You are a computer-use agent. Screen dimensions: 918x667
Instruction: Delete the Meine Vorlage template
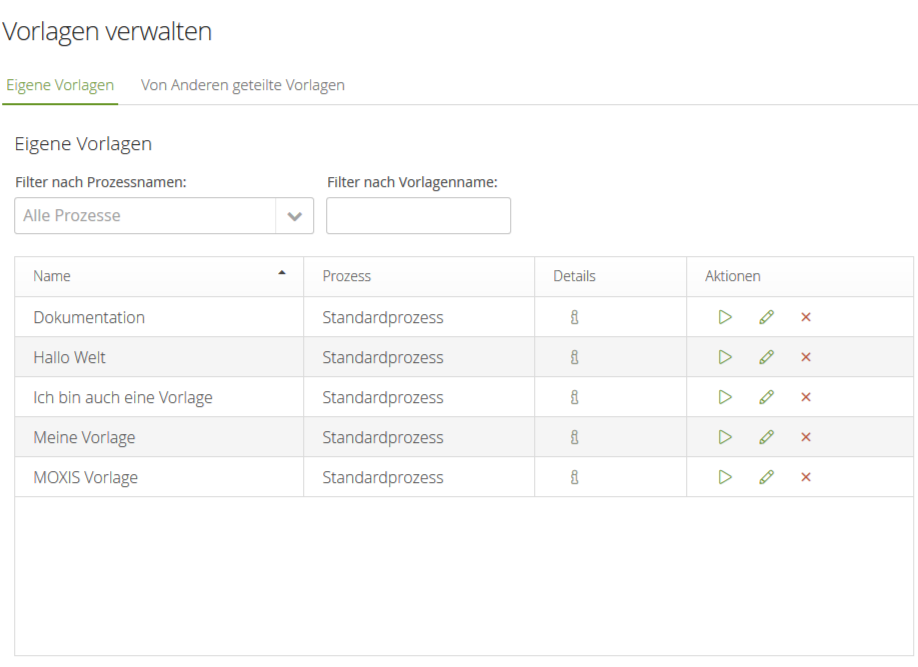[x=806, y=437]
